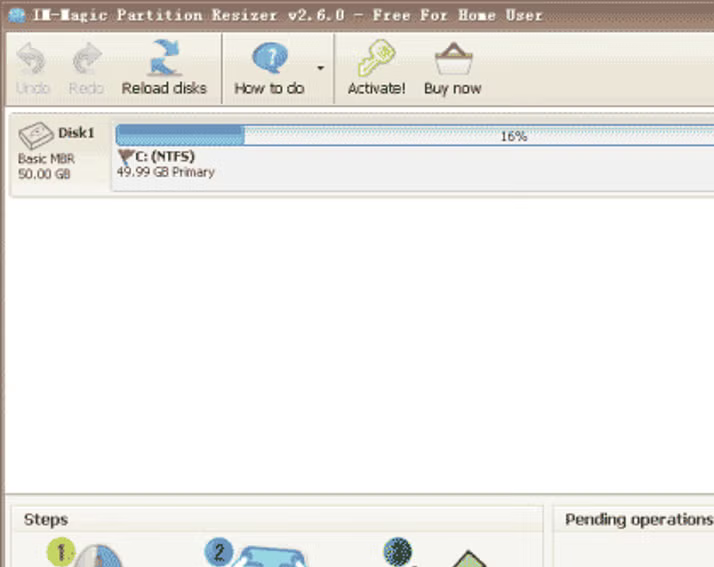Click the Buy now basket icon
Image resolution: width=714 pixels, height=567 pixels.
(x=454, y=59)
